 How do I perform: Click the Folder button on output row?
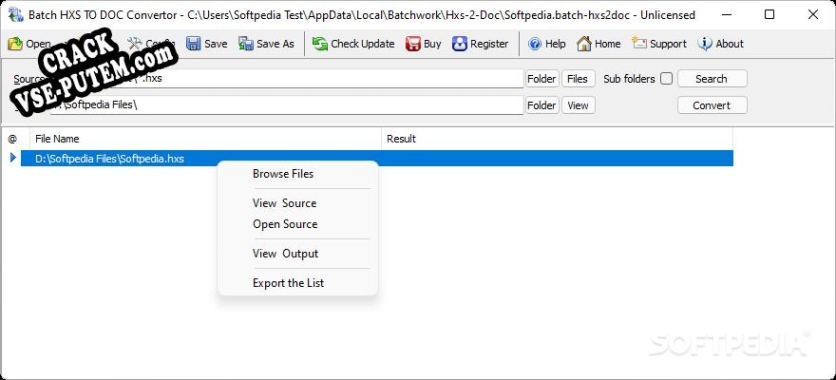pyautogui.click(x=542, y=106)
